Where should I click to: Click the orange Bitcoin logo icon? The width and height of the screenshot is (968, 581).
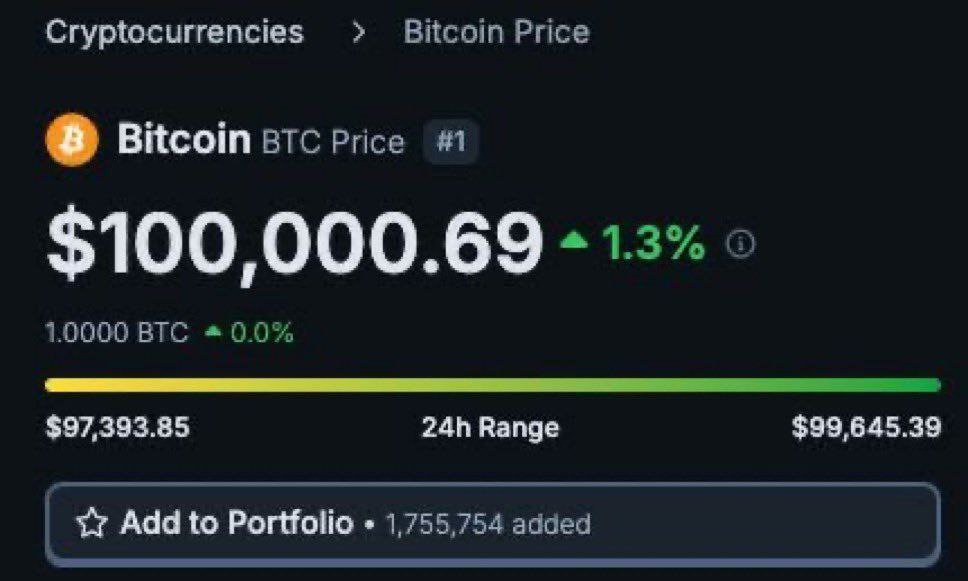72,140
